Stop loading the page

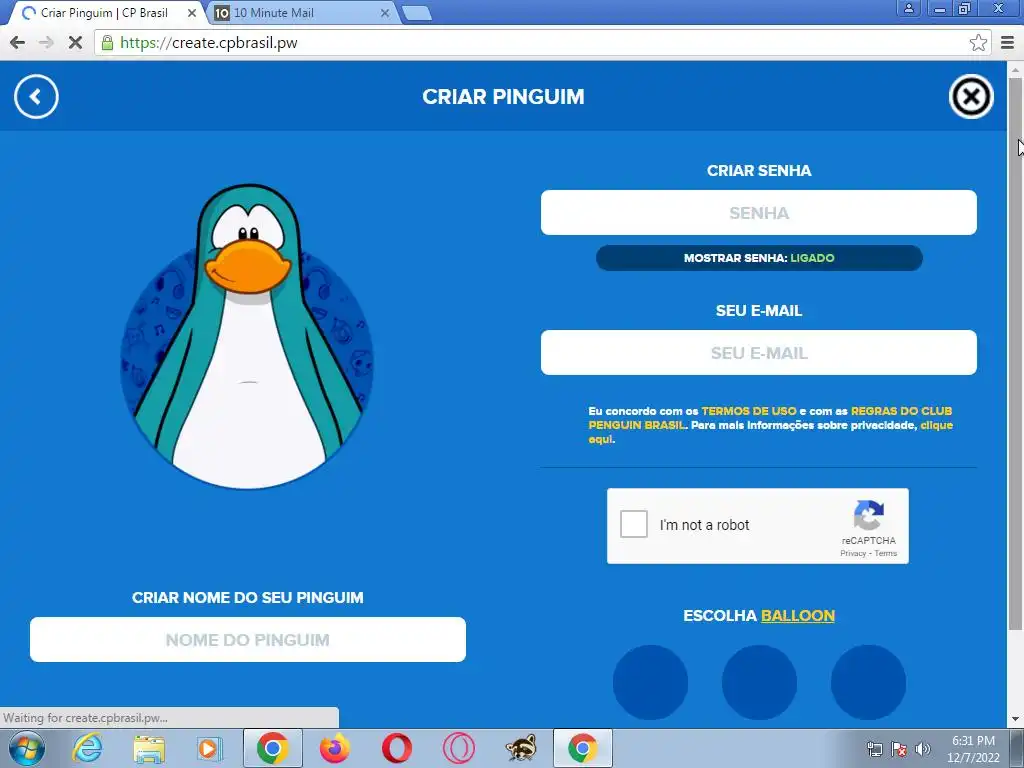(75, 43)
